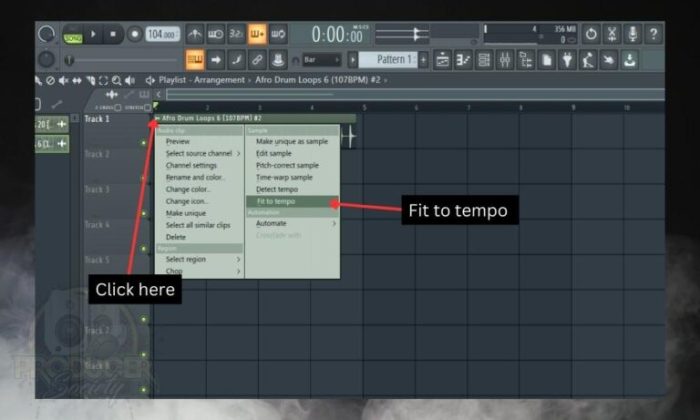Image resolution: width=700 pixels, height=420 pixels.
Task: Open the Bar snap dropdown
Action: (x=322, y=60)
